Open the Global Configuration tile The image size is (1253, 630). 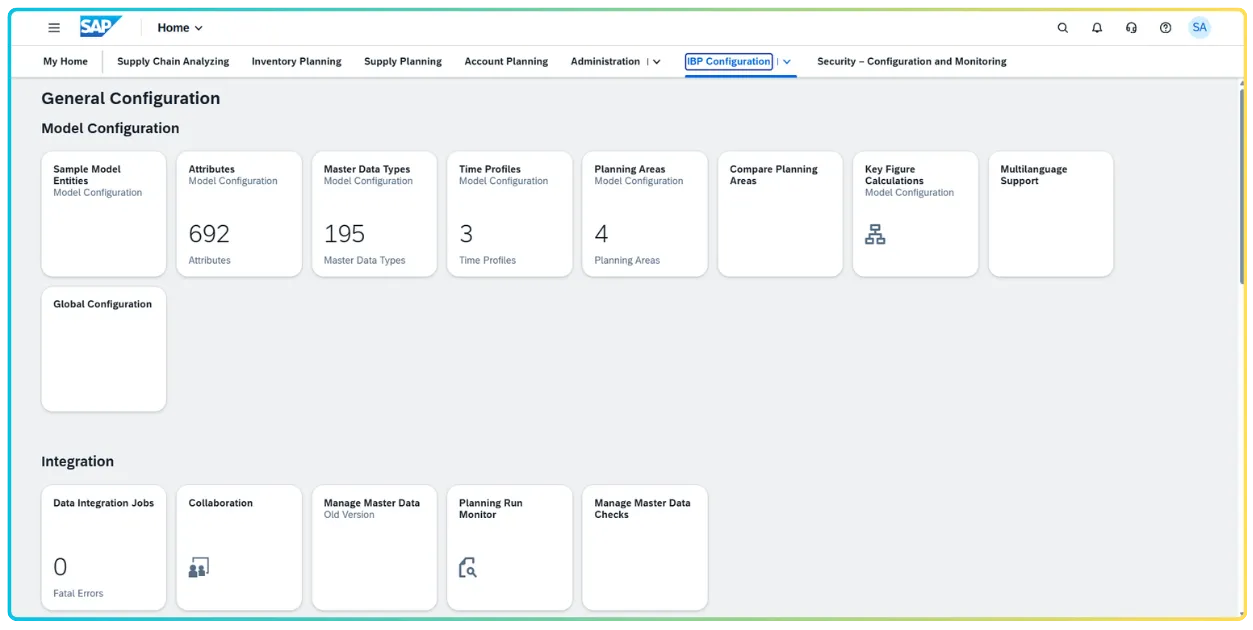click(103, 348)
